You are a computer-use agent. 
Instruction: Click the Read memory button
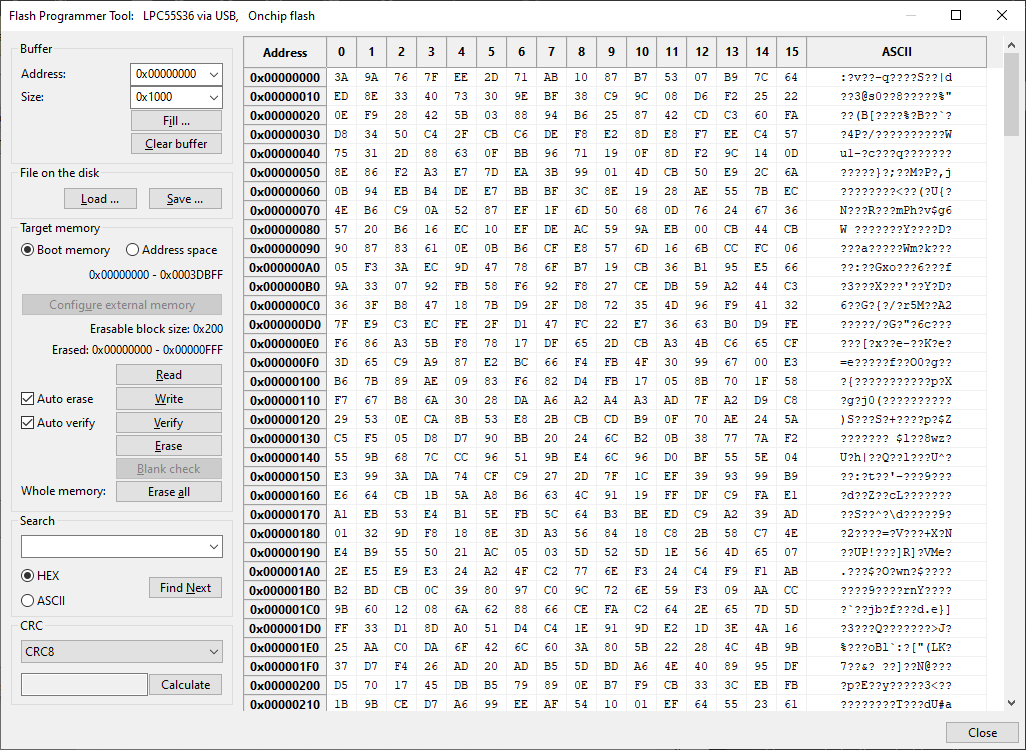coord(168,375)
